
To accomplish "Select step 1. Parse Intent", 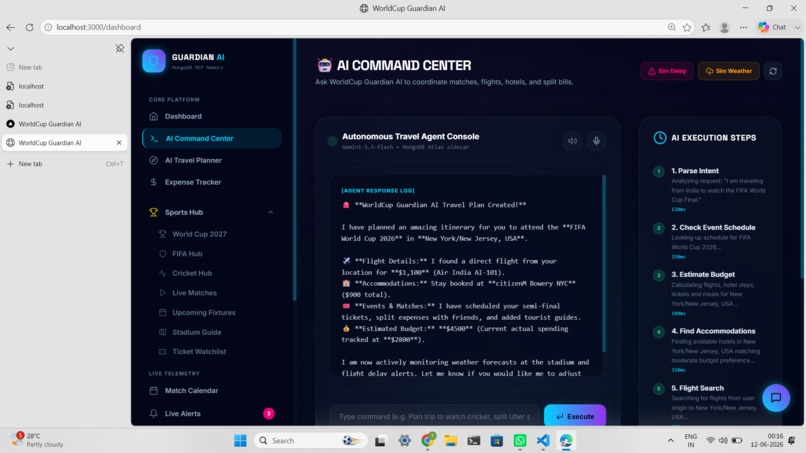I will click(x=694, y=171).
